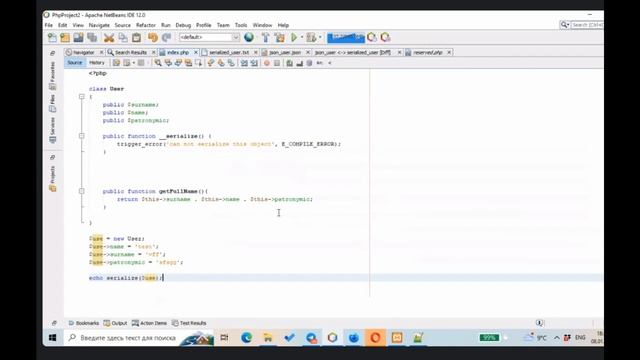Click the Shift Line Left icon
Image resolution: width=640 pixels, height=360 pixels.
click(x=244, y=63)
